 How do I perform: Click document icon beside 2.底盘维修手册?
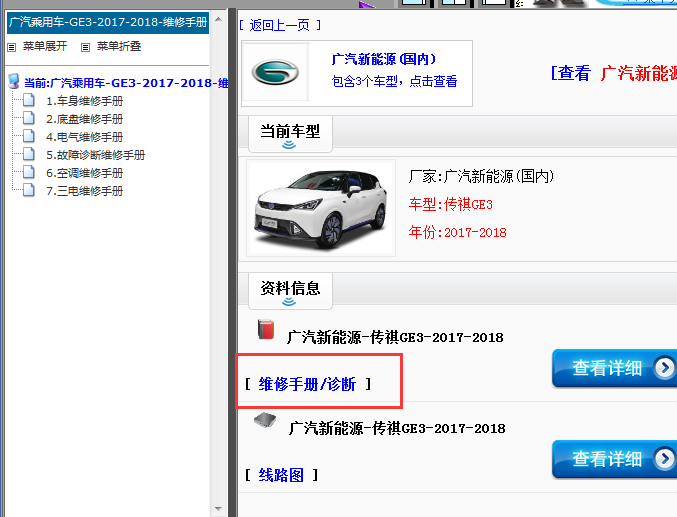pyautogui.click(x=29, y=117)
